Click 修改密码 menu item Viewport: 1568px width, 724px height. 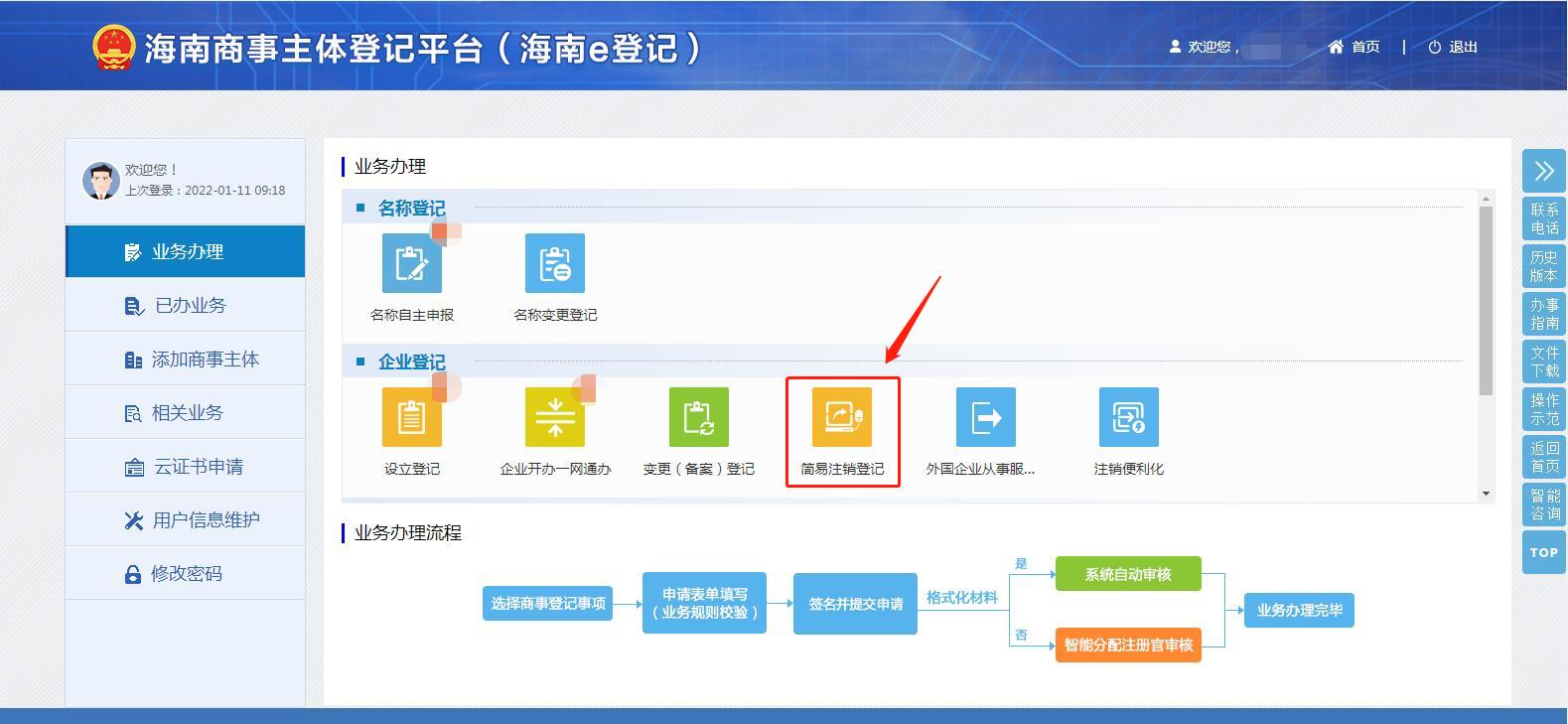186,574
